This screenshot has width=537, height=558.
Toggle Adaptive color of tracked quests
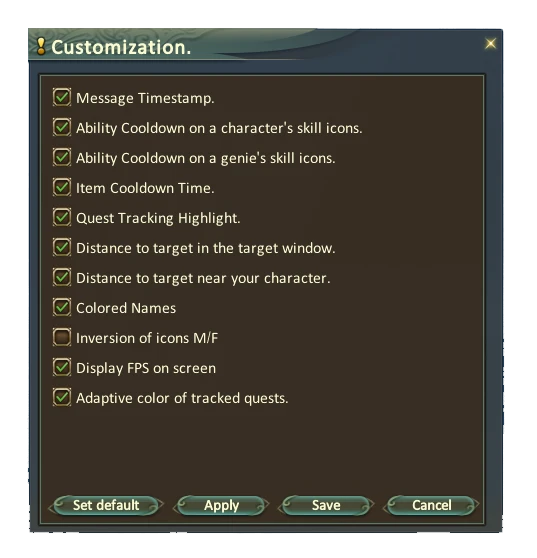[x=62, y=397]
